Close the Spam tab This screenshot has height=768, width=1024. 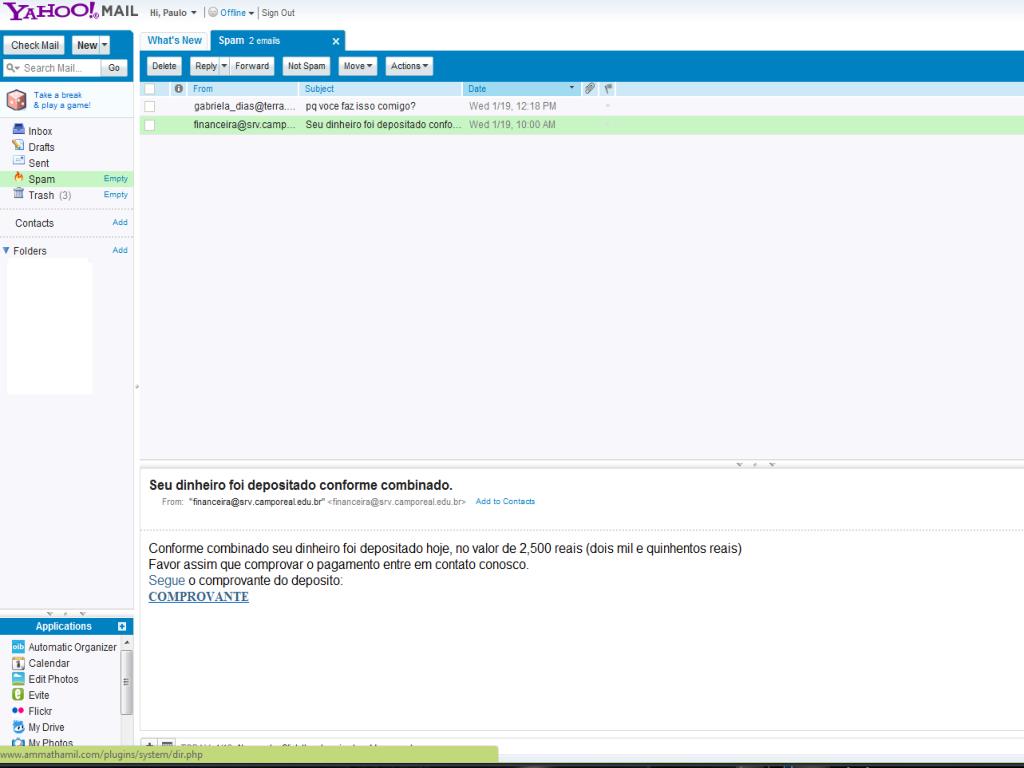(x=336, y=41)
